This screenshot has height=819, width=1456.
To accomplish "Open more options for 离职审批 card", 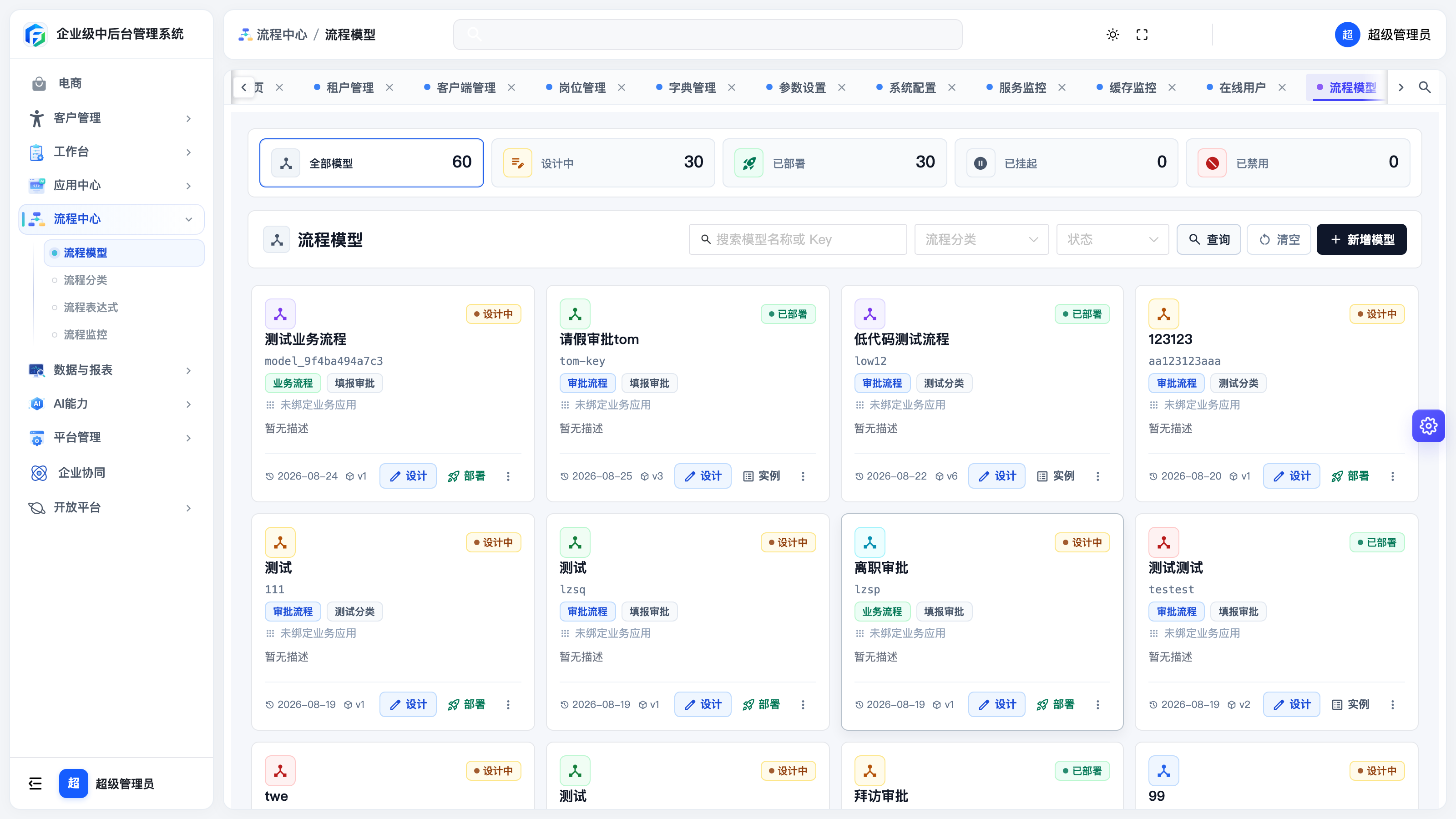I will pyautogui.click(x=1097, y=704).
